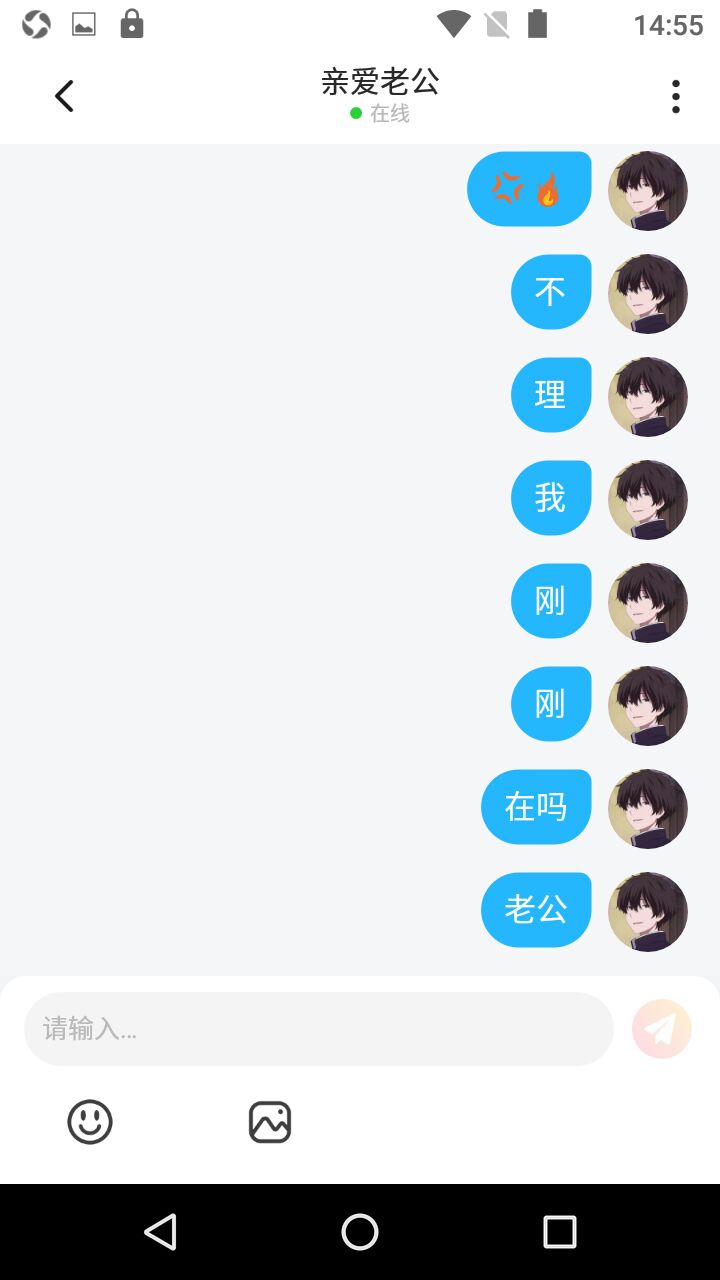This screenshot has height=1280, width=720.
Task: Tap the Android home circle button
Action: (360, 1232)
